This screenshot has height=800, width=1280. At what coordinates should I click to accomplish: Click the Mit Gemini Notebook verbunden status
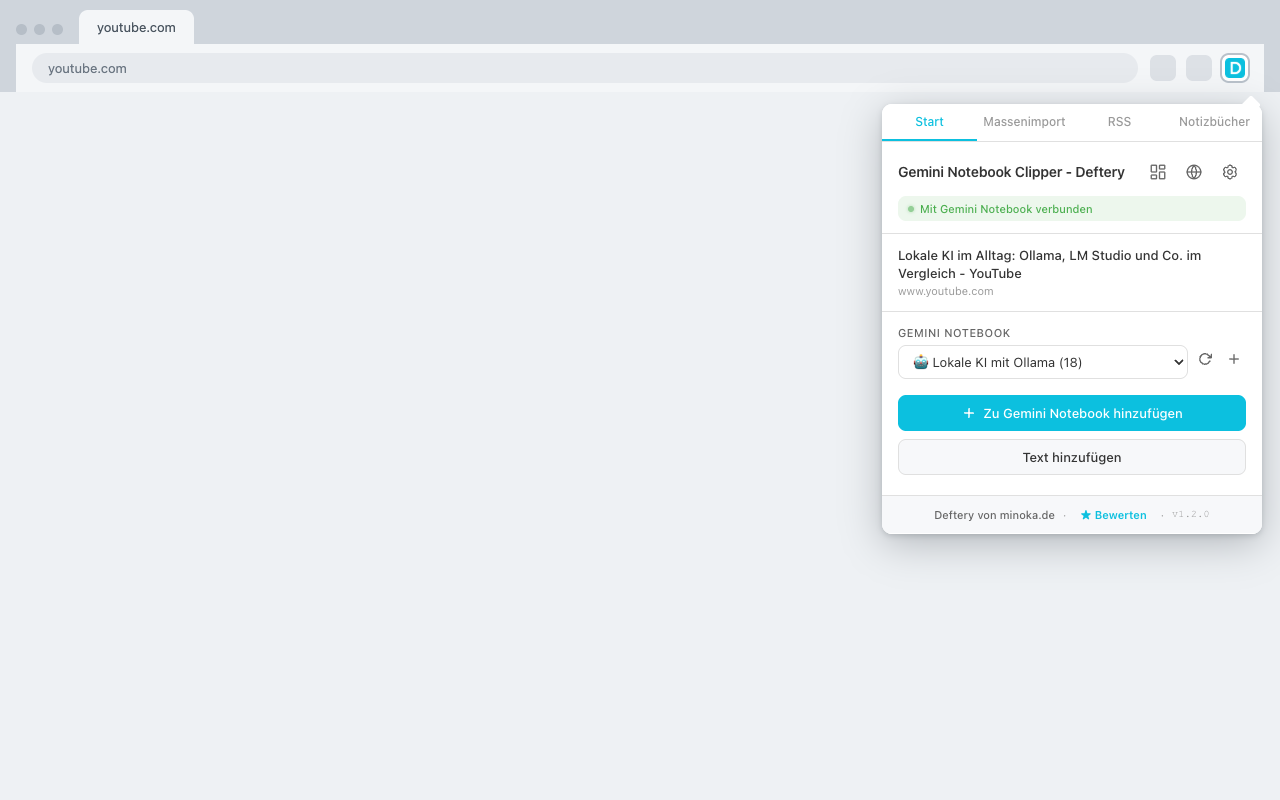(x=1072, y=209)
